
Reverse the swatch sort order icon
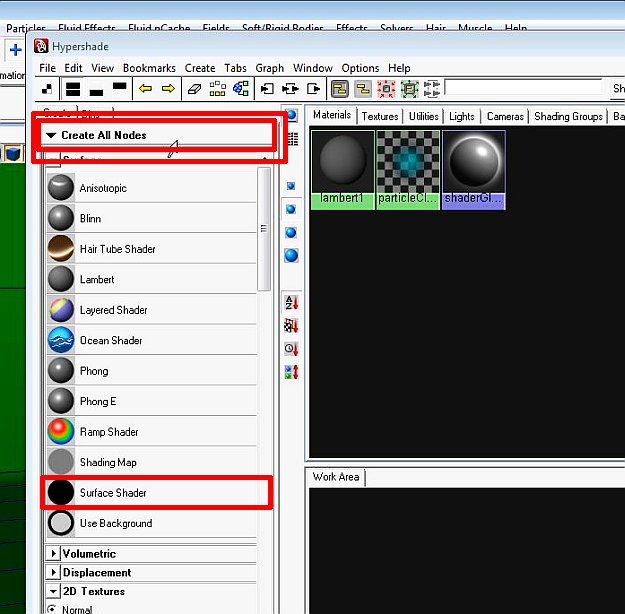click(x=291, y=372)
